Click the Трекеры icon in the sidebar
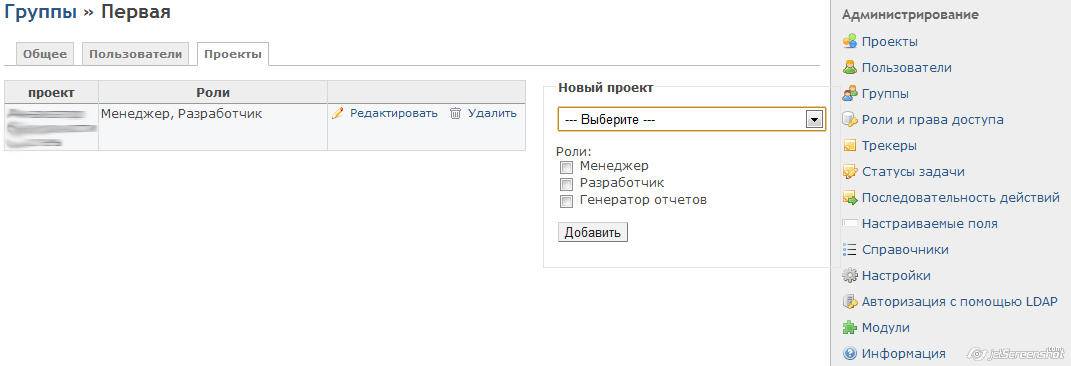Screen dimensions: 1071x366 pyautogui.click(x=850, y=145)
